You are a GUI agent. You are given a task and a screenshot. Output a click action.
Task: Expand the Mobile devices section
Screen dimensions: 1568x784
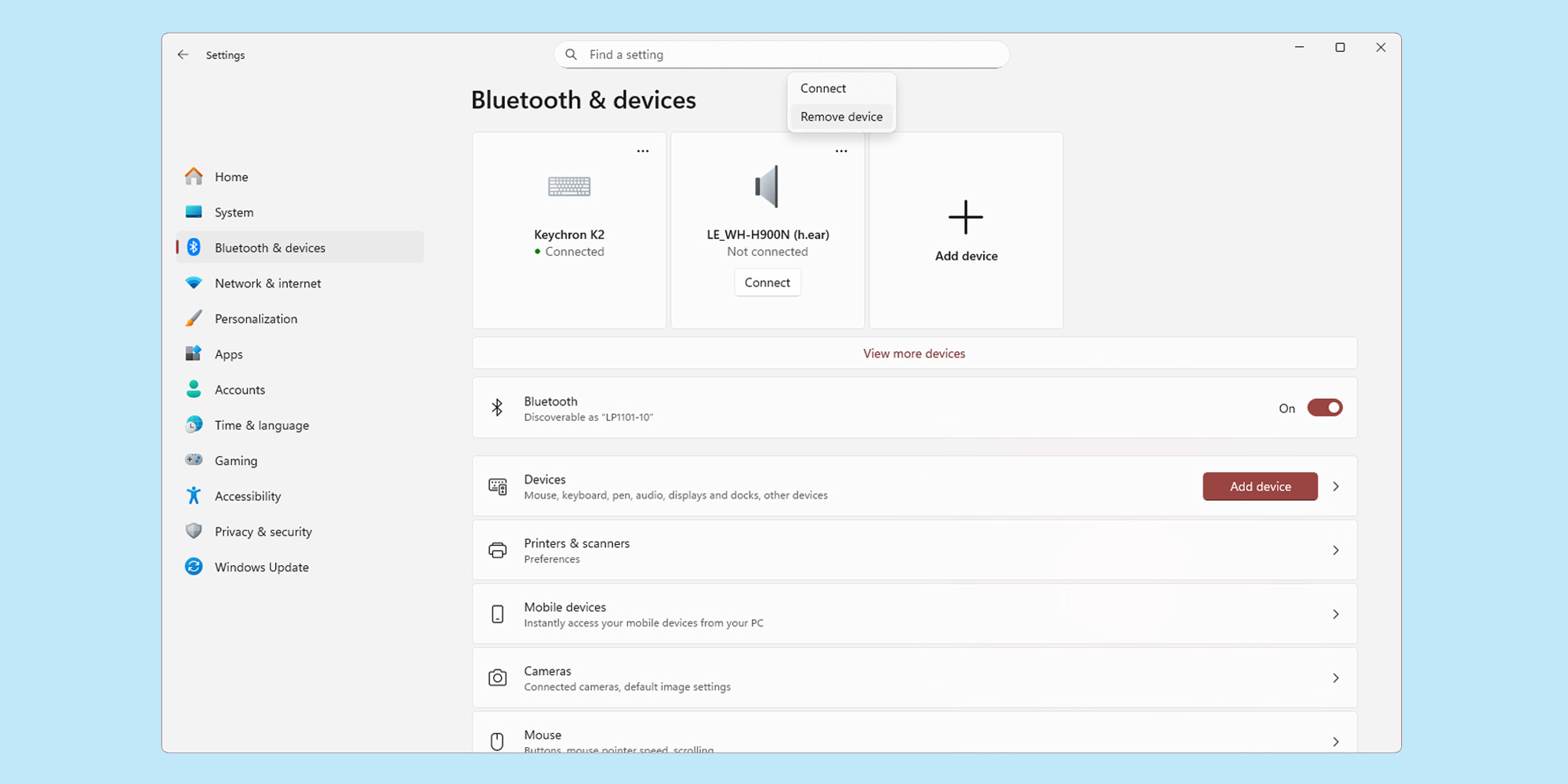pyautogui.click(x=1336, y=614)
